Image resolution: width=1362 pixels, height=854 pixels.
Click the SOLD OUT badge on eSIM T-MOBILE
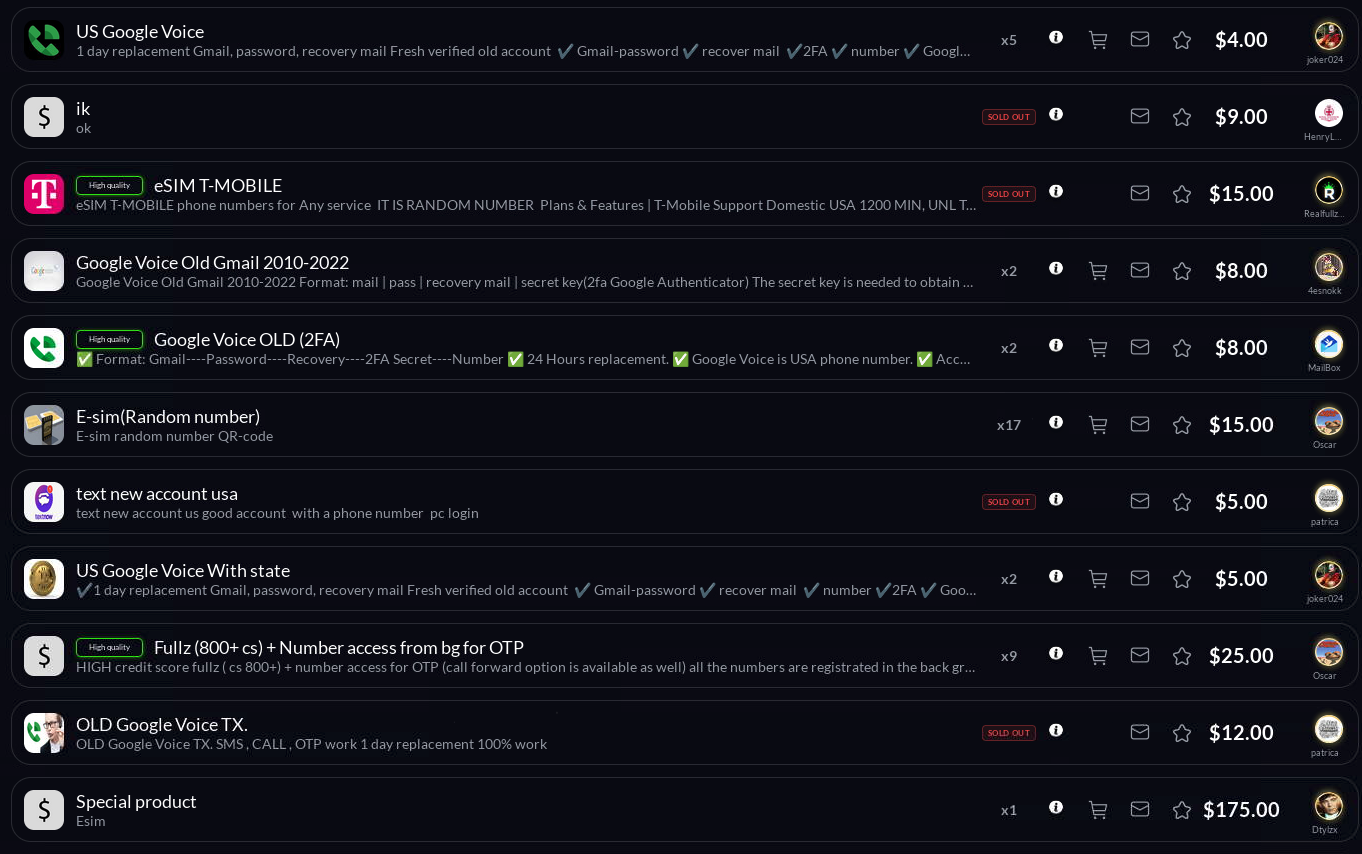[x=1008, y=194]
